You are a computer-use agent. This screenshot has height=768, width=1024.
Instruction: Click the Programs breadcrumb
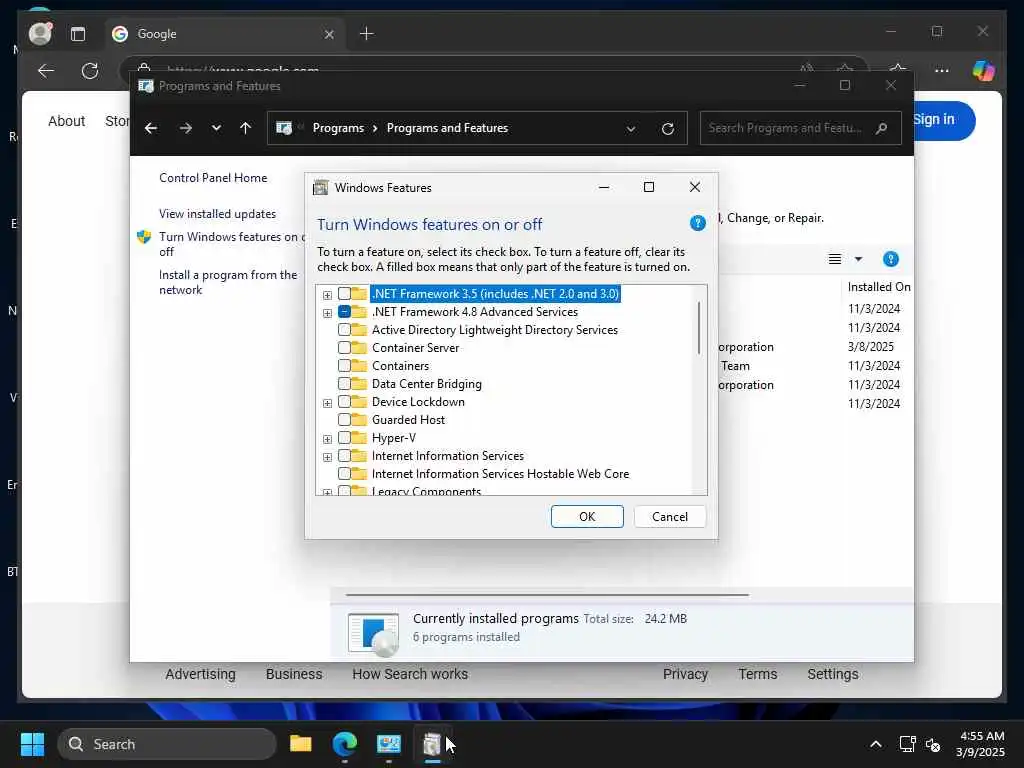(338, 128)
